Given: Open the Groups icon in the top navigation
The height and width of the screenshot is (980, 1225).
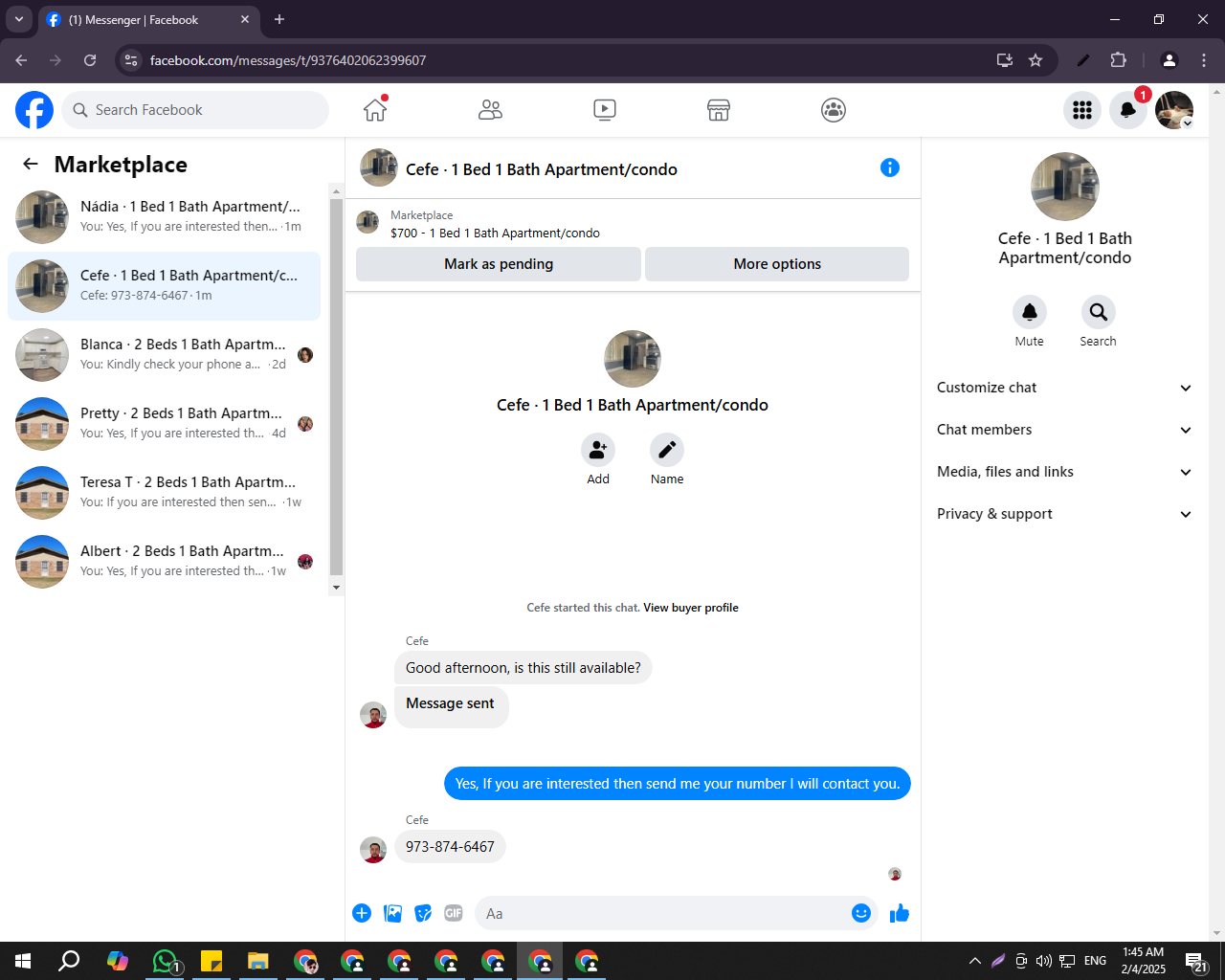Looking at the screenshot, I should 834,110.
